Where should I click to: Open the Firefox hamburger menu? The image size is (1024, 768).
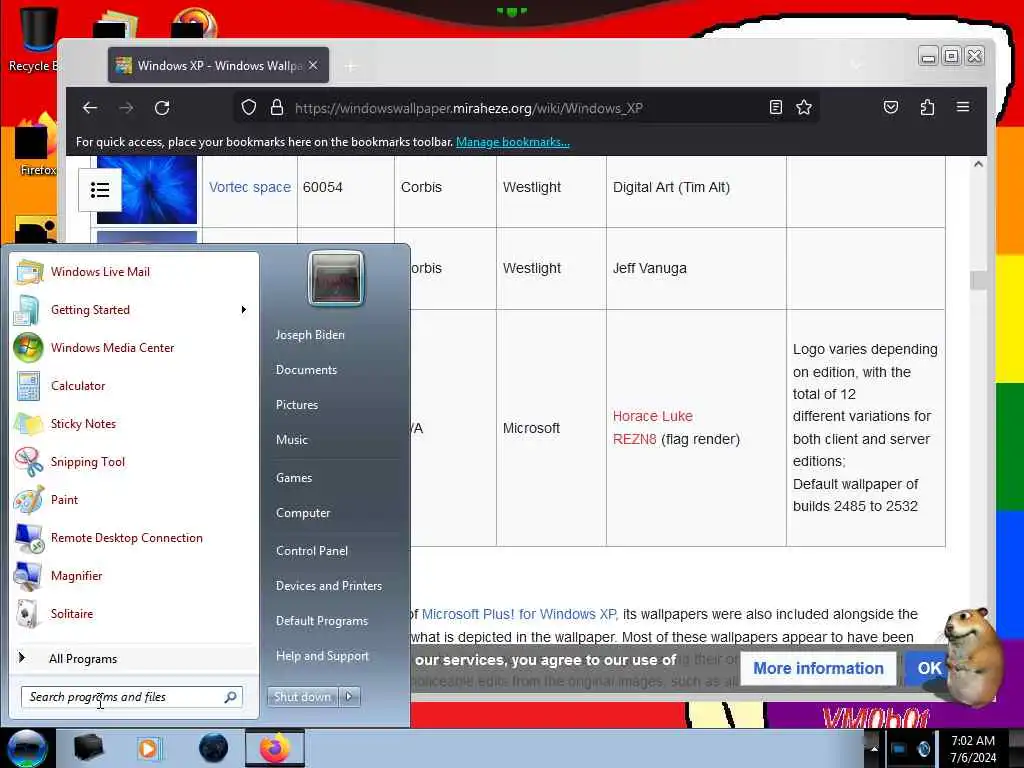click(963, 107)
